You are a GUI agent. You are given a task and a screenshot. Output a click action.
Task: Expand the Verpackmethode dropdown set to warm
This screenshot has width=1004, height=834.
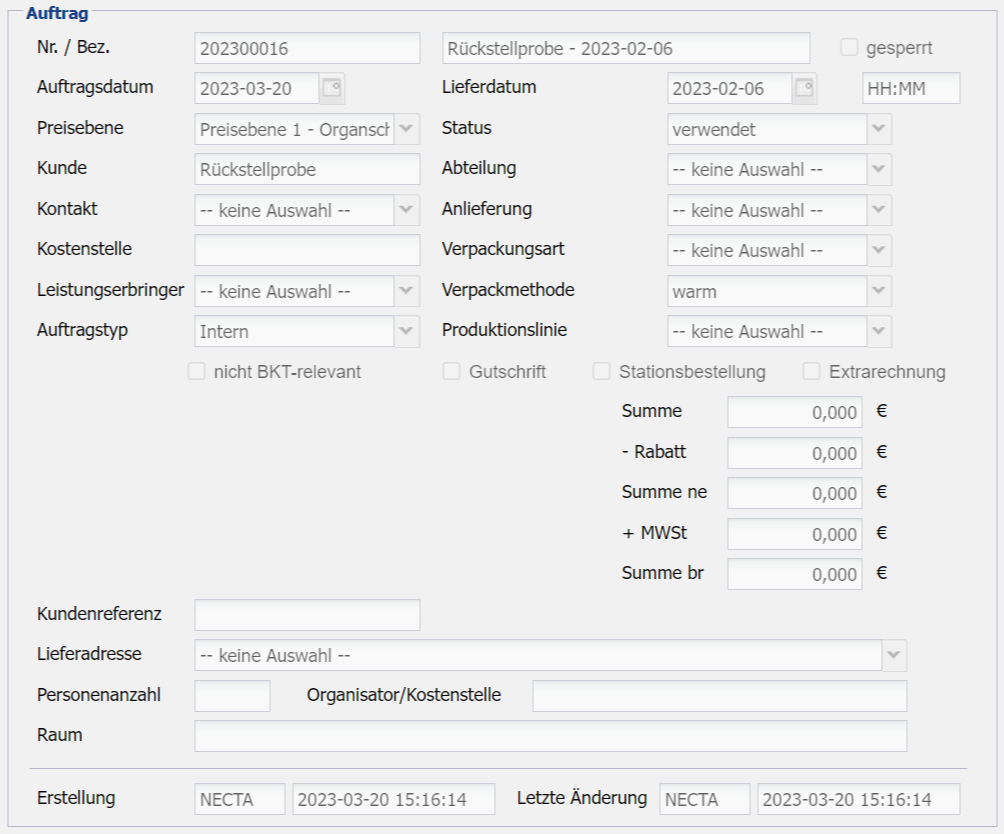tap(879, 291)
